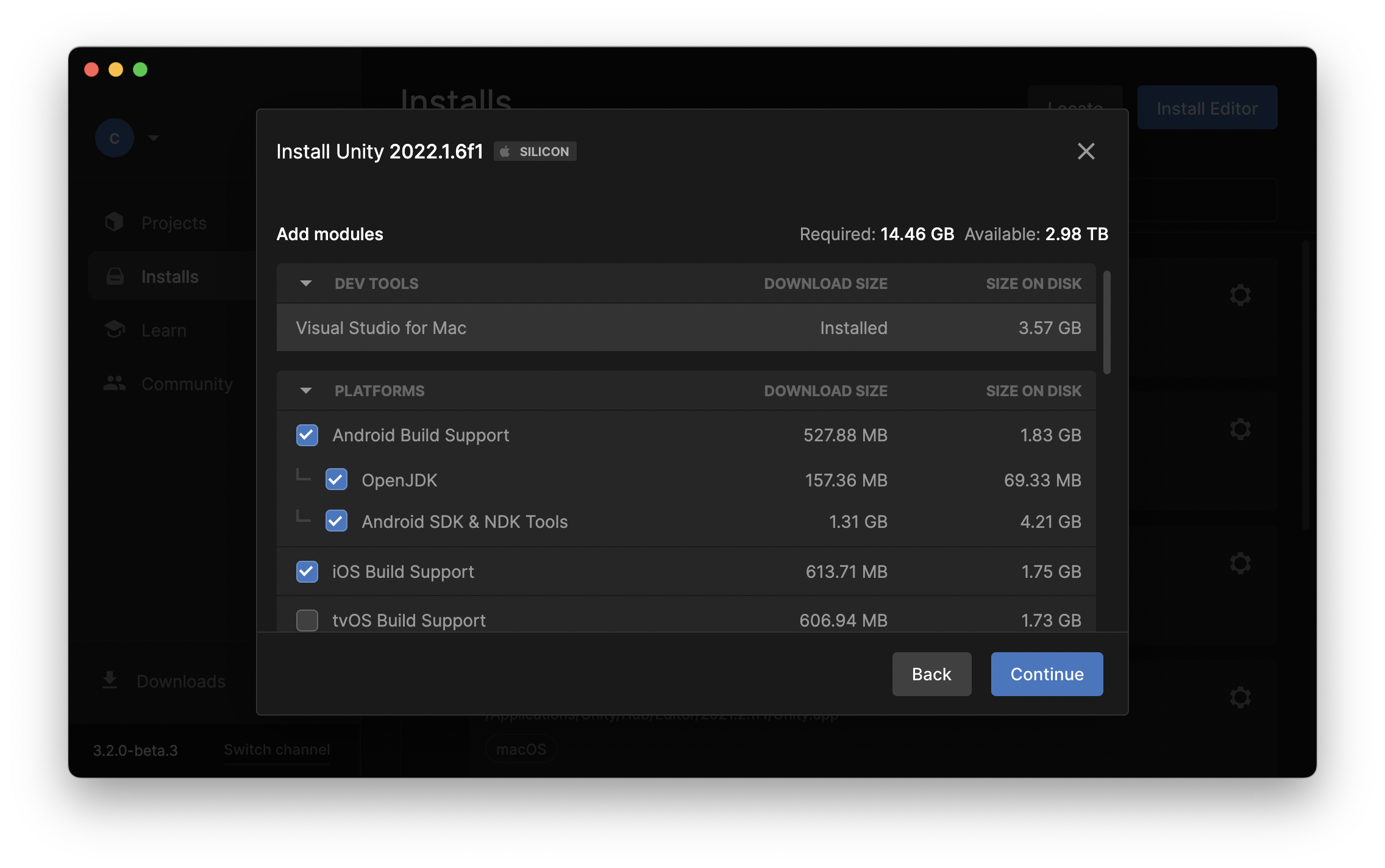Enable the tvOS Build Support checkbox
This screenshot has height=868, width=1385.
pyautogui.click(x=306, y=620)
